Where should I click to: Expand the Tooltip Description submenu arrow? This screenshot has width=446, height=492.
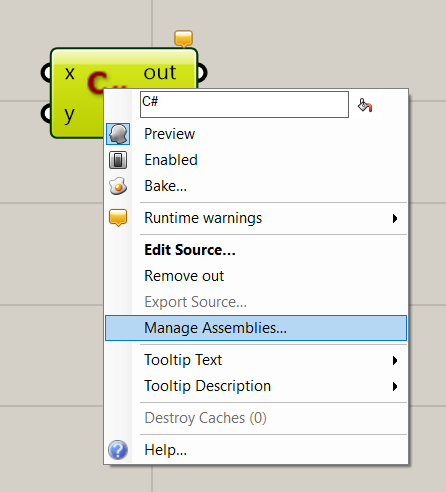(395, 386)
